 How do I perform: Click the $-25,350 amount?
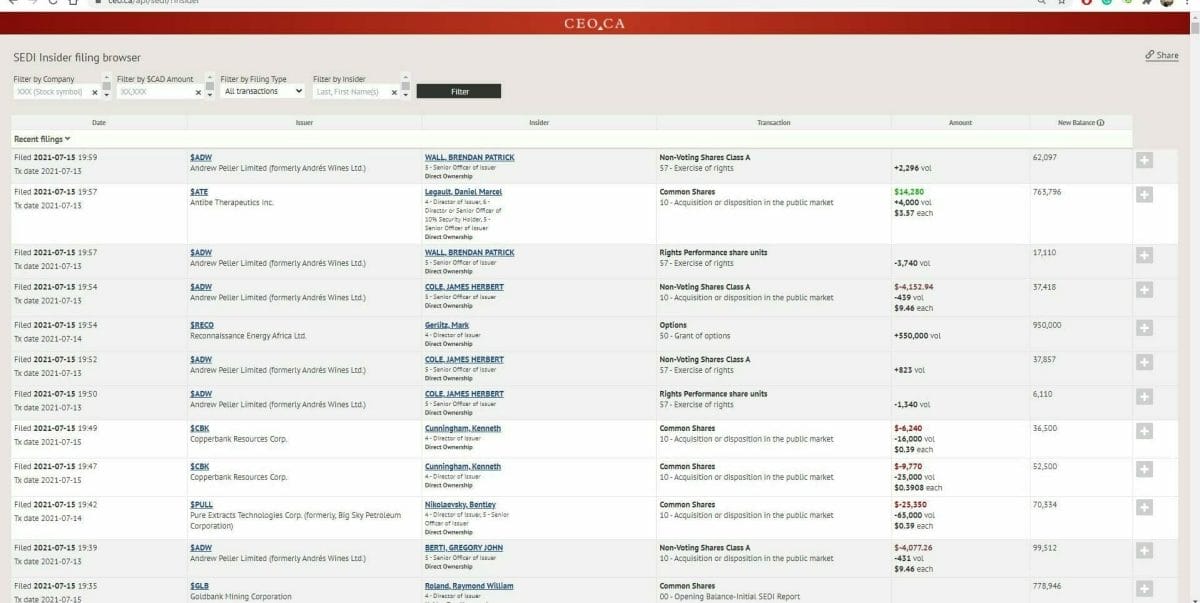click(912, 505)
